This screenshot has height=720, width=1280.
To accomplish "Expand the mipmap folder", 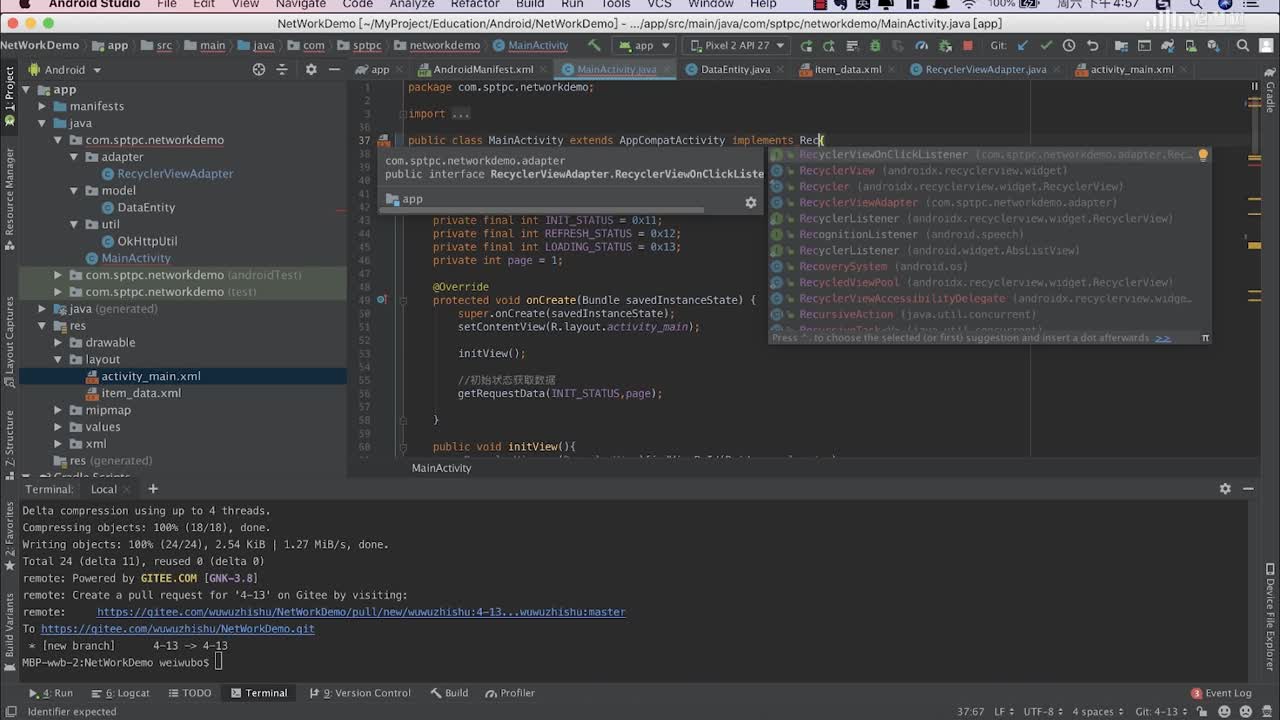I will 58,410.
